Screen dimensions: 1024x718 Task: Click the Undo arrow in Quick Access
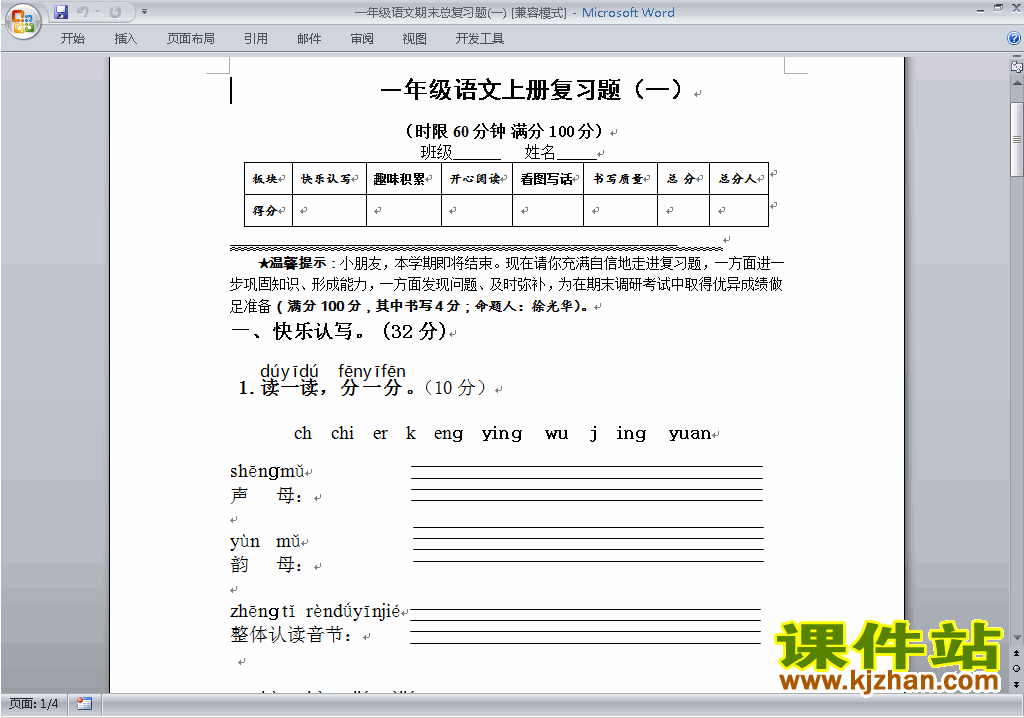[82, 12]
